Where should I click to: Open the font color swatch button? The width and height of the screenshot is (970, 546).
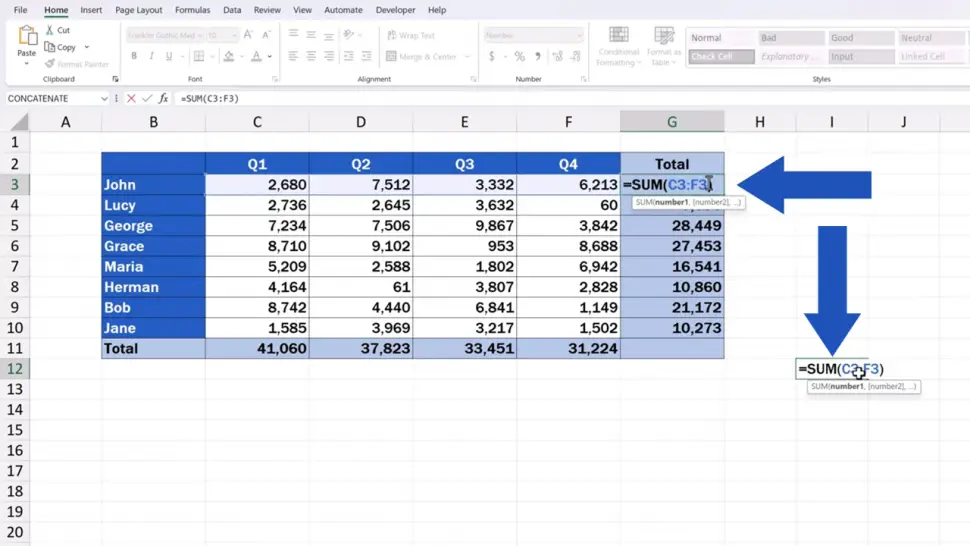256,56
